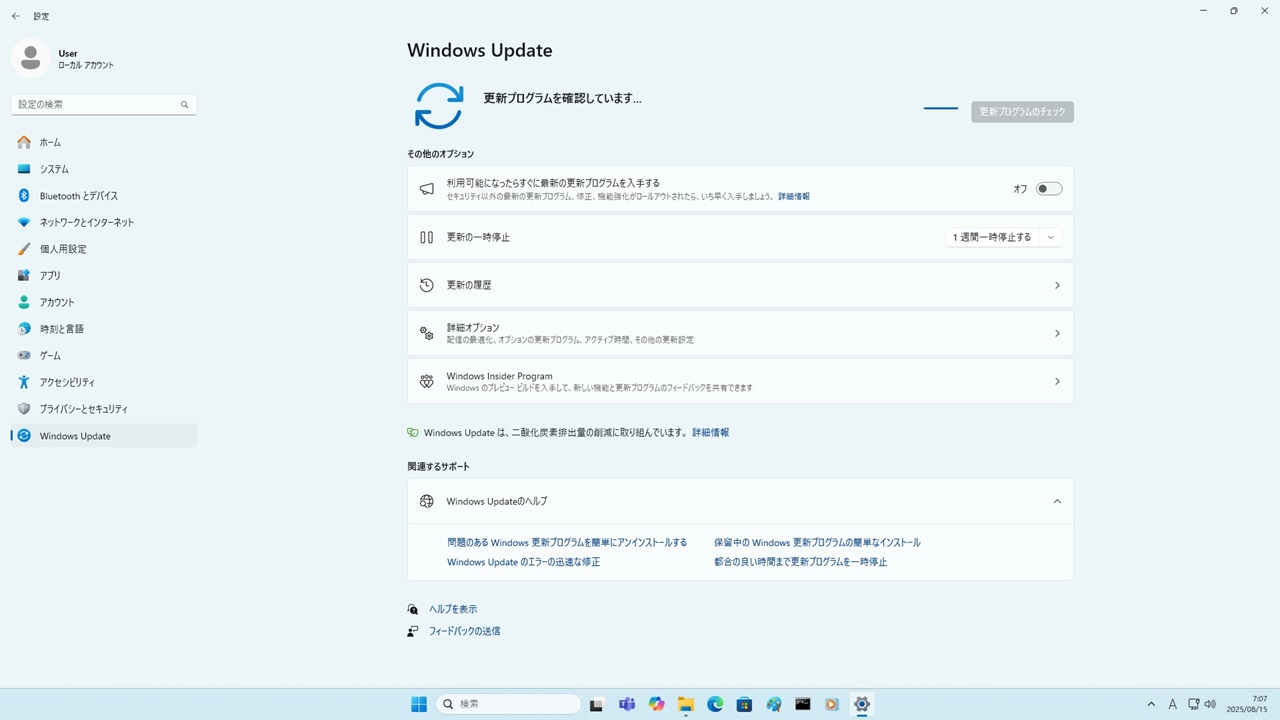Click the 更新プログラムのチェック button
1280x720 pixels.
click(1022, 112)
